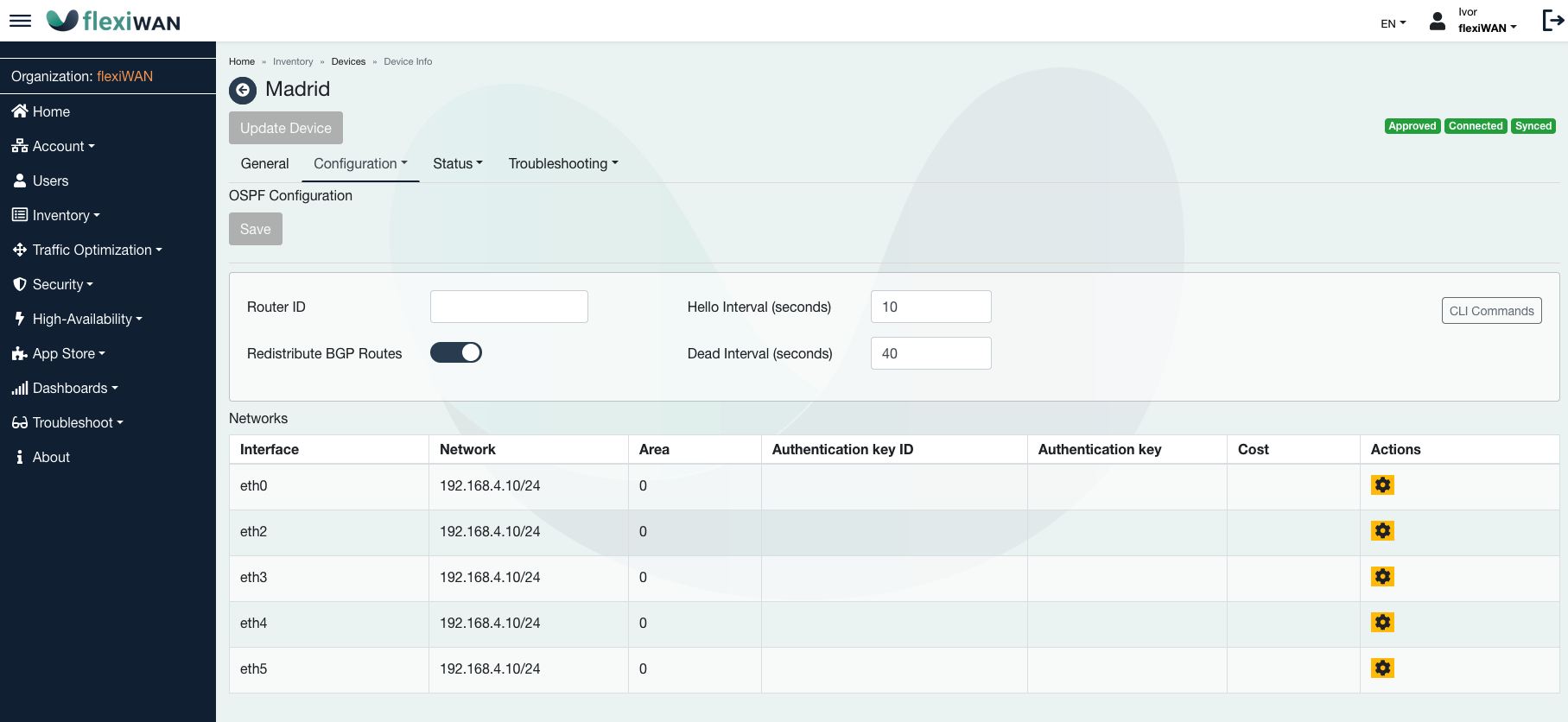Expand the Configuration tab dropdown
Image resolution: width=1568 pixels, height=722 pixels.
pos(360,164)
